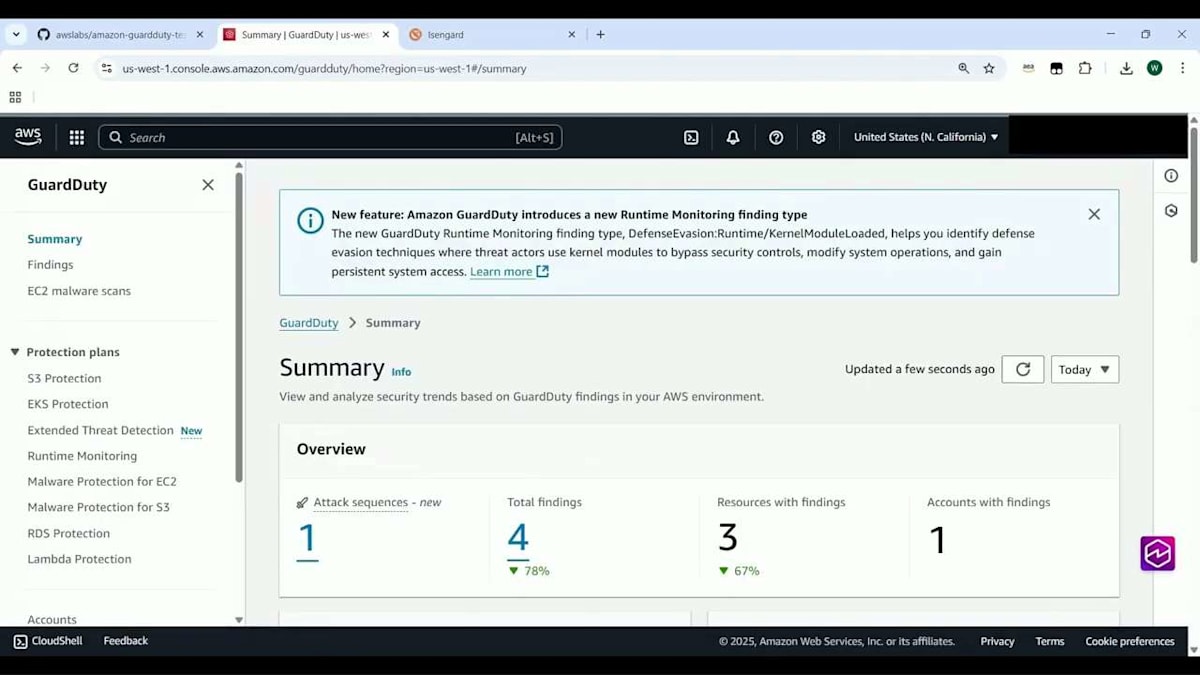Open the notifications bell
The width and height of the screenshot is (1200, 675).
click(733, 137)
